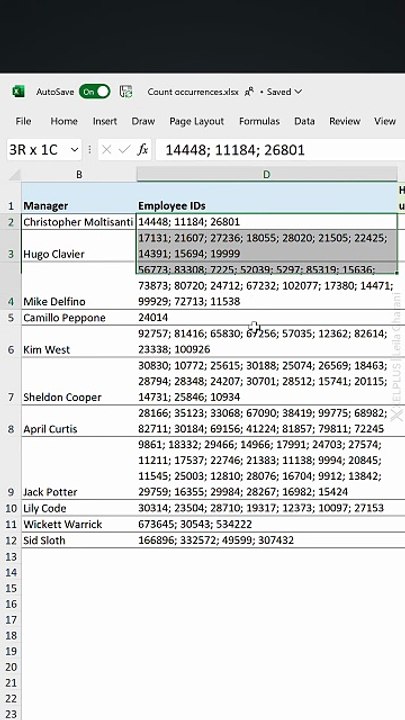Open the Page Layout tab
The height and width of the screenshot is (720, 405).
point(197,121)
